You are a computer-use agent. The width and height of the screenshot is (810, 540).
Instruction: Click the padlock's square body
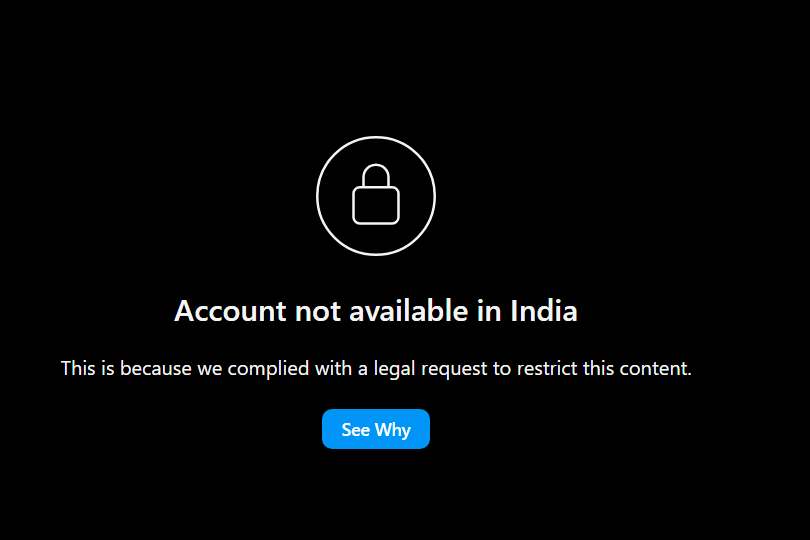pos(376,206)
